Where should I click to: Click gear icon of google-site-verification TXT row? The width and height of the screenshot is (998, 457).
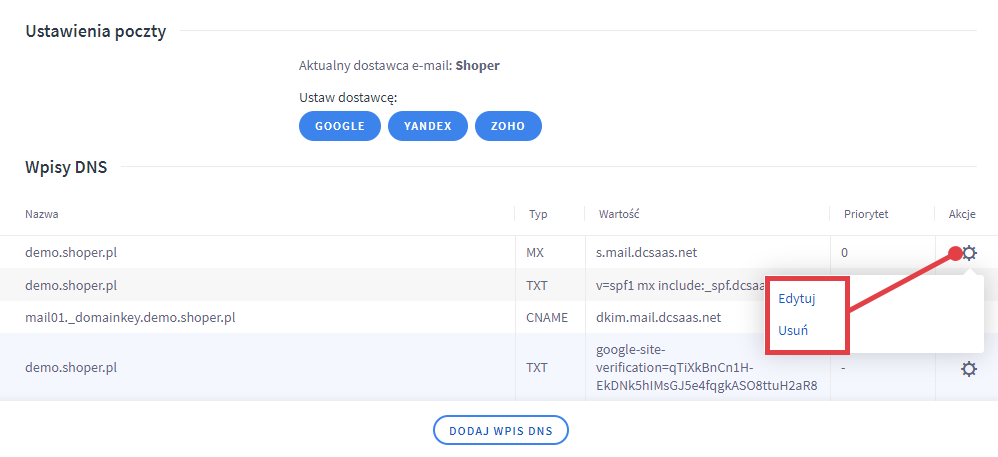[968, 369]
